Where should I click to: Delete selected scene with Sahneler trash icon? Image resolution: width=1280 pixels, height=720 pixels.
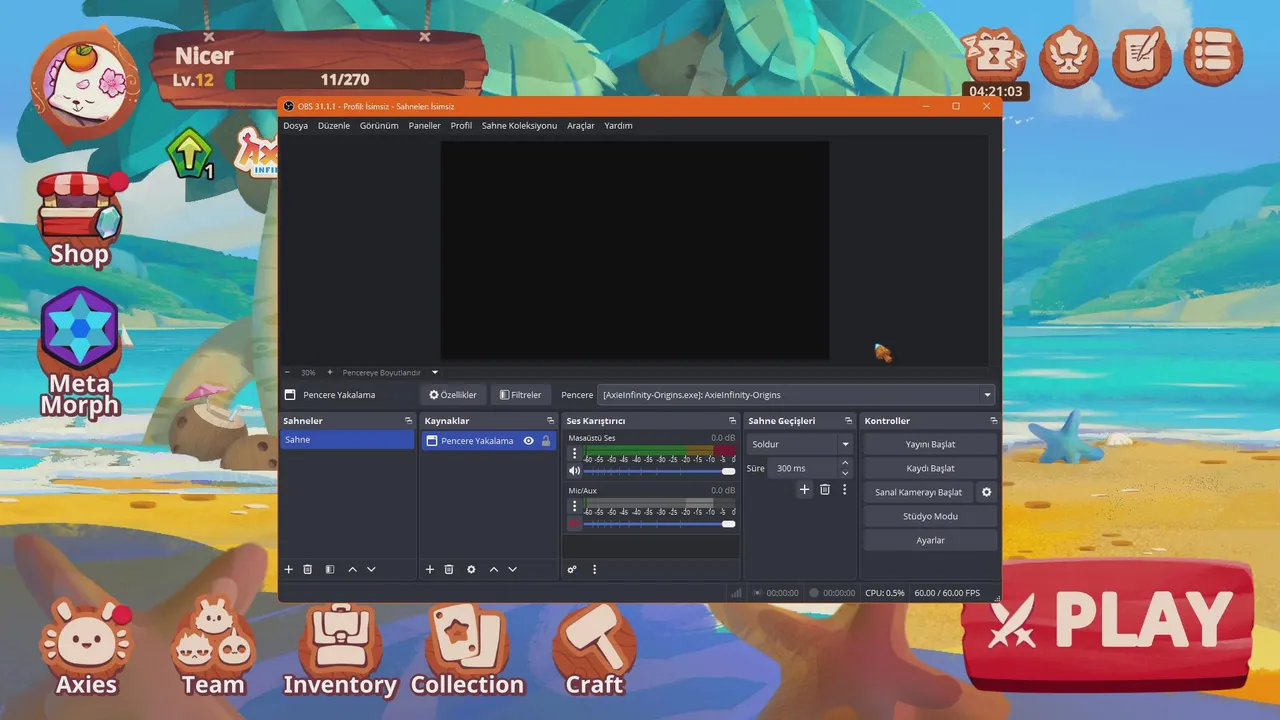point(308,569)
